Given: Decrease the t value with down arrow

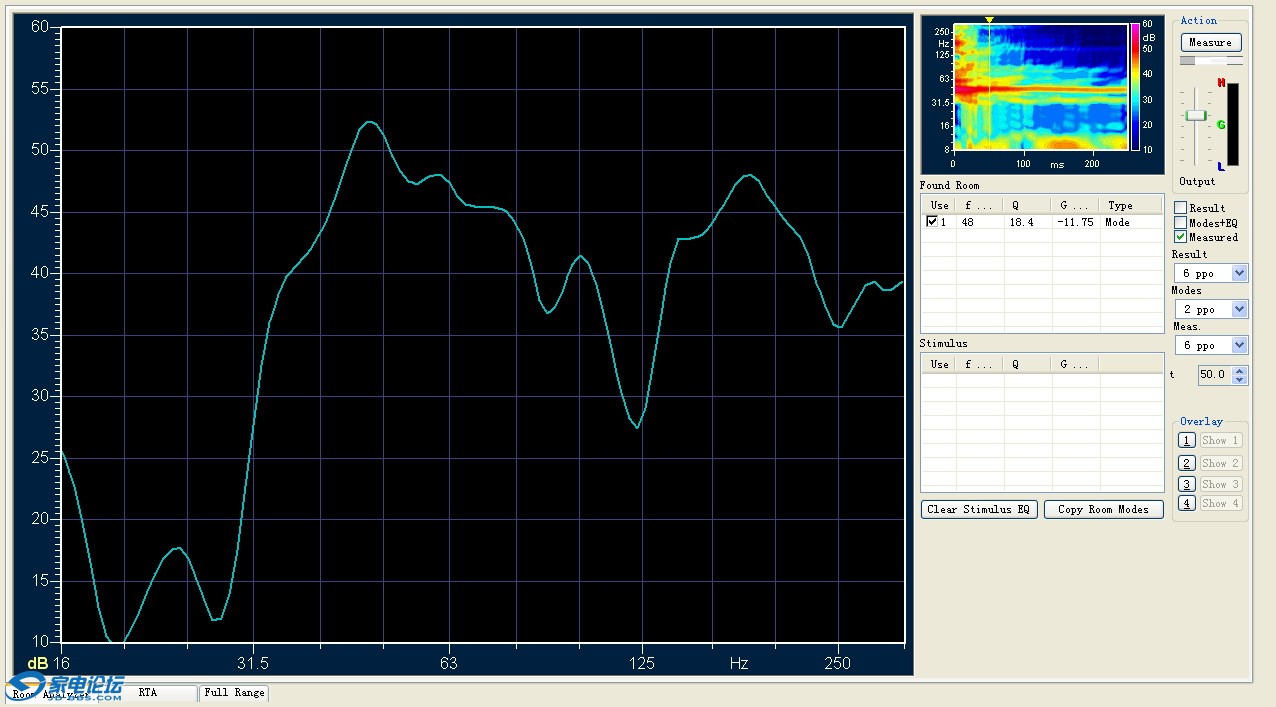Looking at the screenshot, I should click(x=1240, y=380).
